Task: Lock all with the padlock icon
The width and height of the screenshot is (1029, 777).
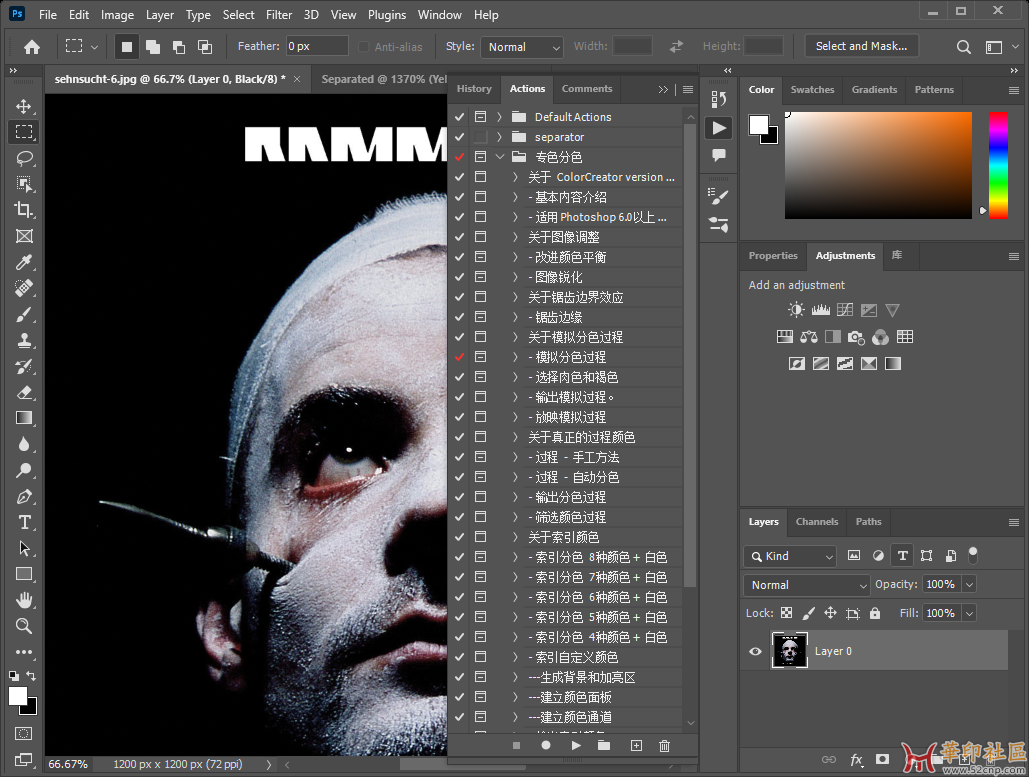Action: tap(875, 613)
